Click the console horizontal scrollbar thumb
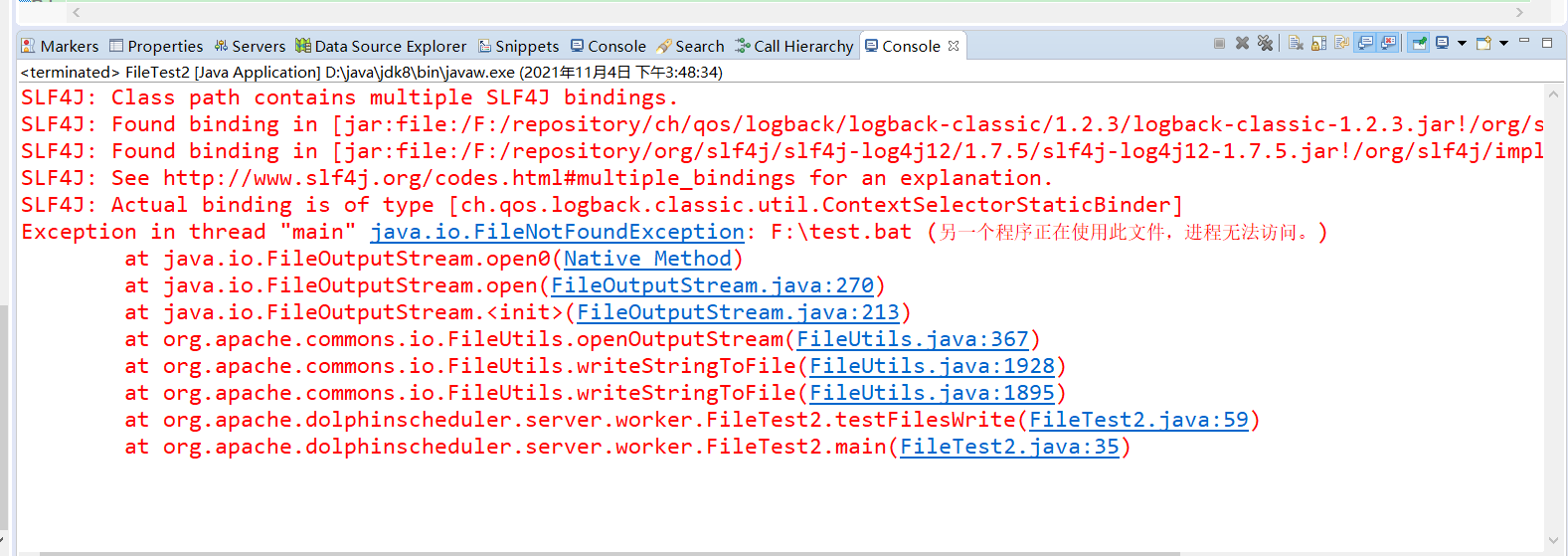This screenshot has height=556, width=1568. tap(609, 553)
